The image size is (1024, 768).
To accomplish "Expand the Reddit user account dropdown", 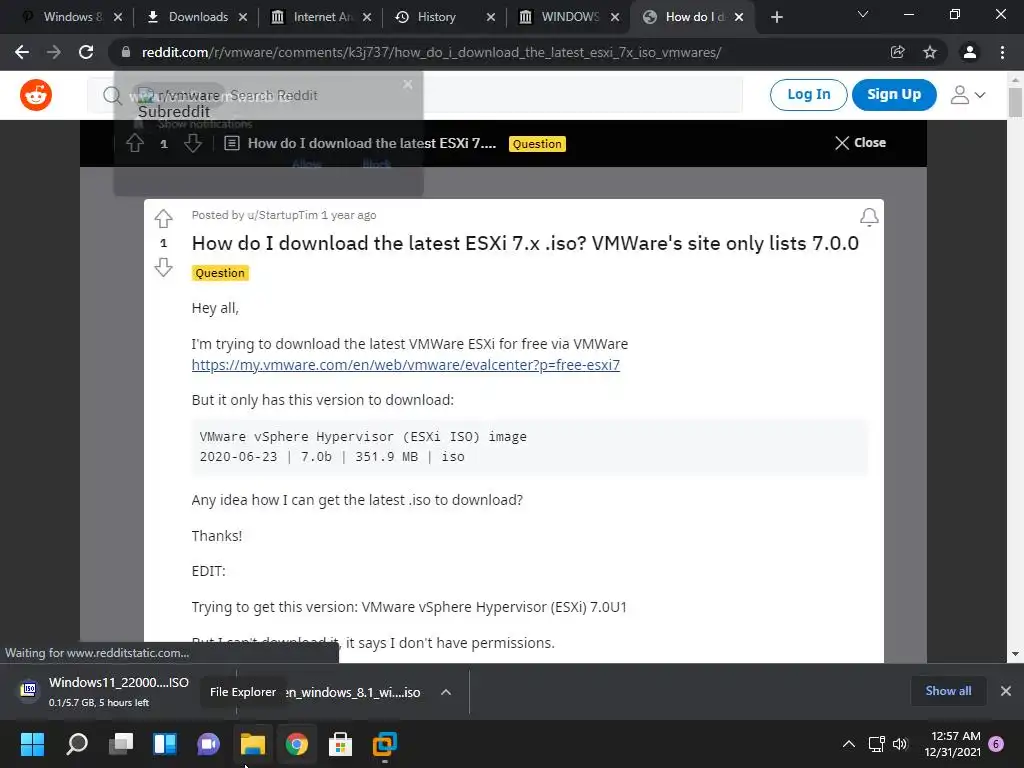I will tap(968, 95).
